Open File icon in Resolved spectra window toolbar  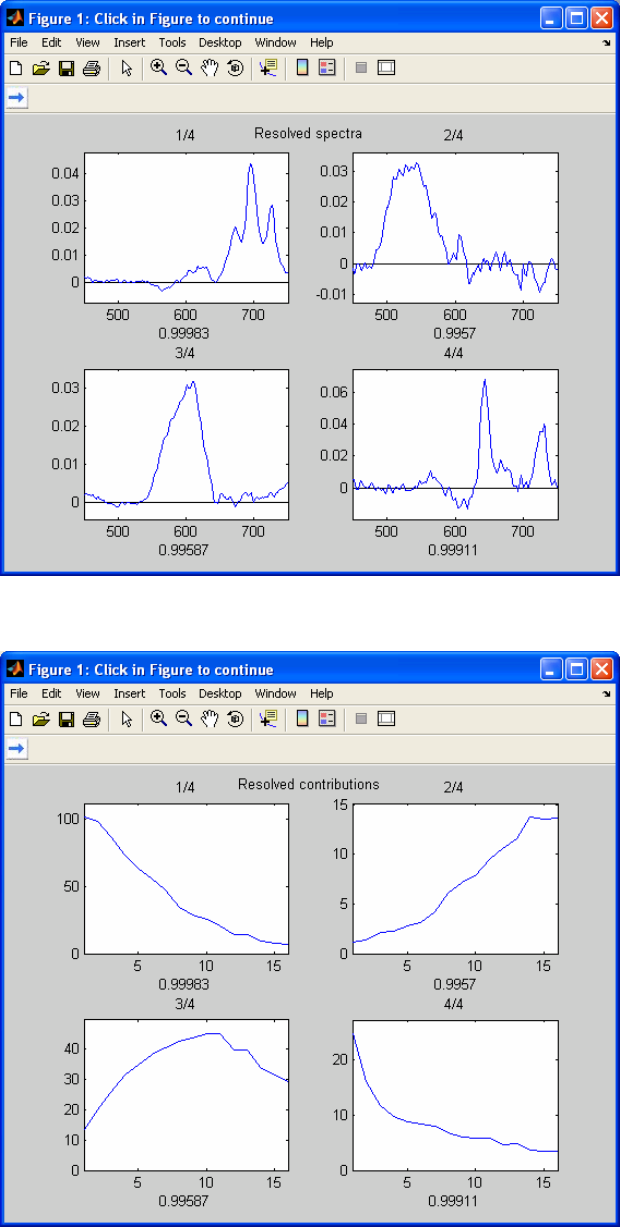[41, 69]
